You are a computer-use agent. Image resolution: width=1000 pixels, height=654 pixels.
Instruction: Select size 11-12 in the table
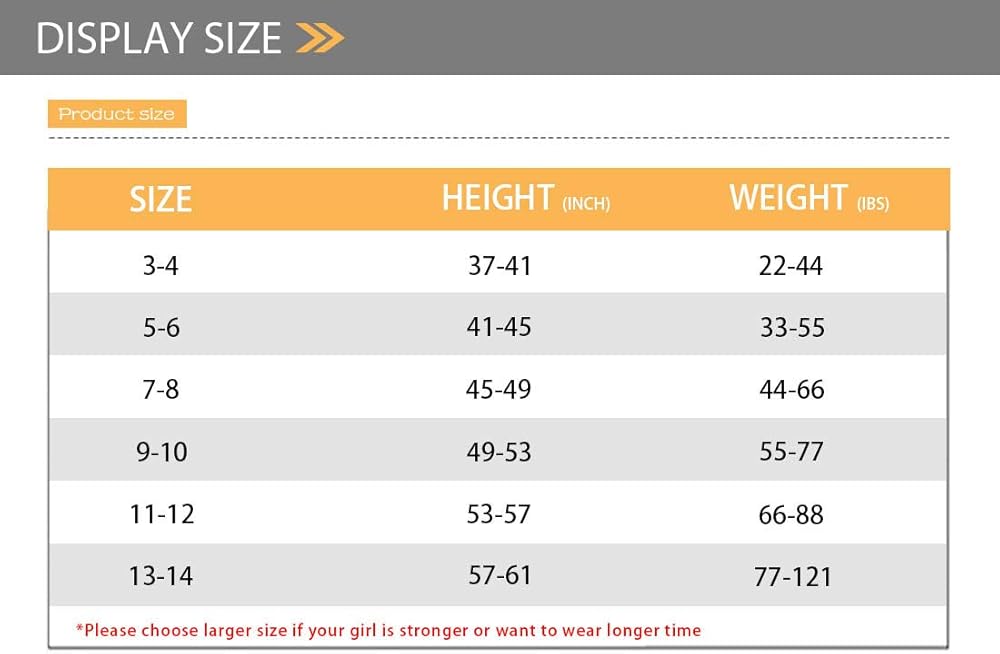(x=161, y=514)
